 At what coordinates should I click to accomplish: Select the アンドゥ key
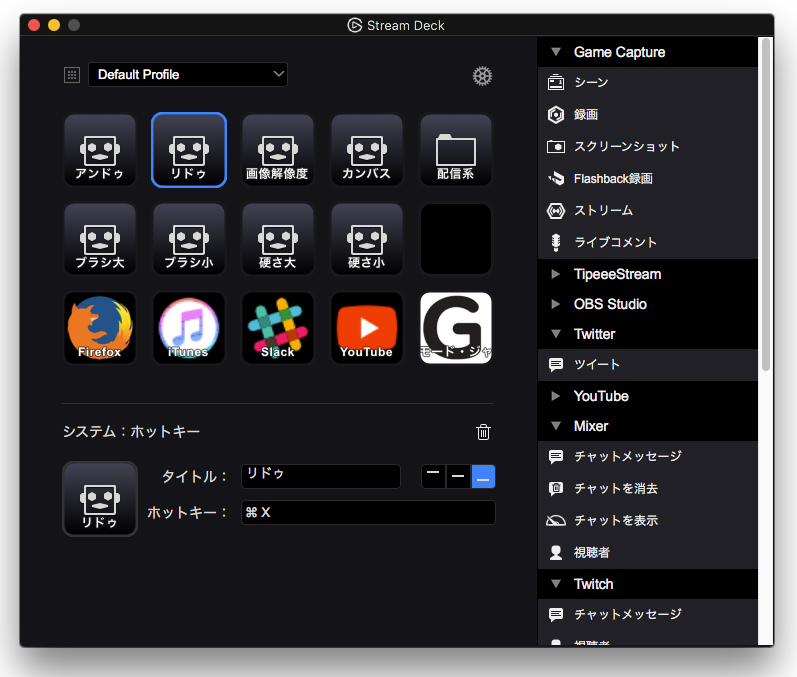100,150
